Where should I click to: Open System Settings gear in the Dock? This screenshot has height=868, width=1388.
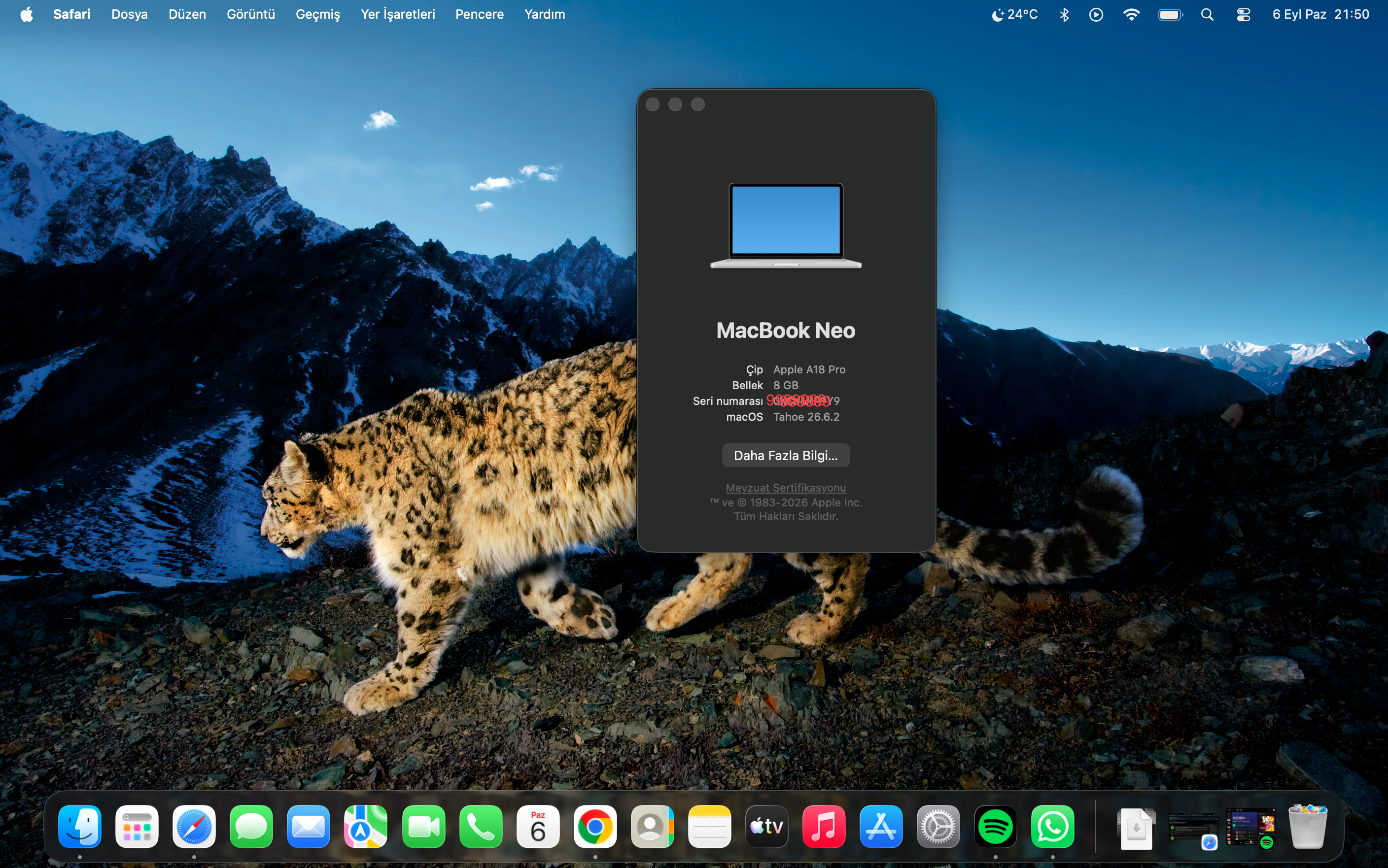[x=938, y=827]
